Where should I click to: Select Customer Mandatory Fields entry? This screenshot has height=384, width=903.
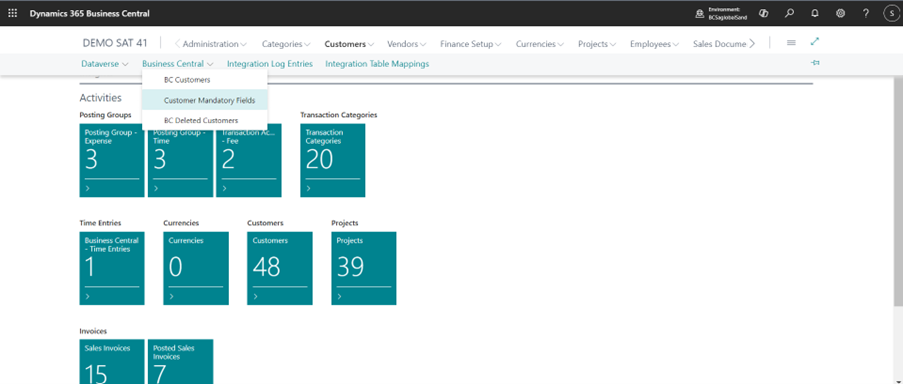click(x=204, y=100)
